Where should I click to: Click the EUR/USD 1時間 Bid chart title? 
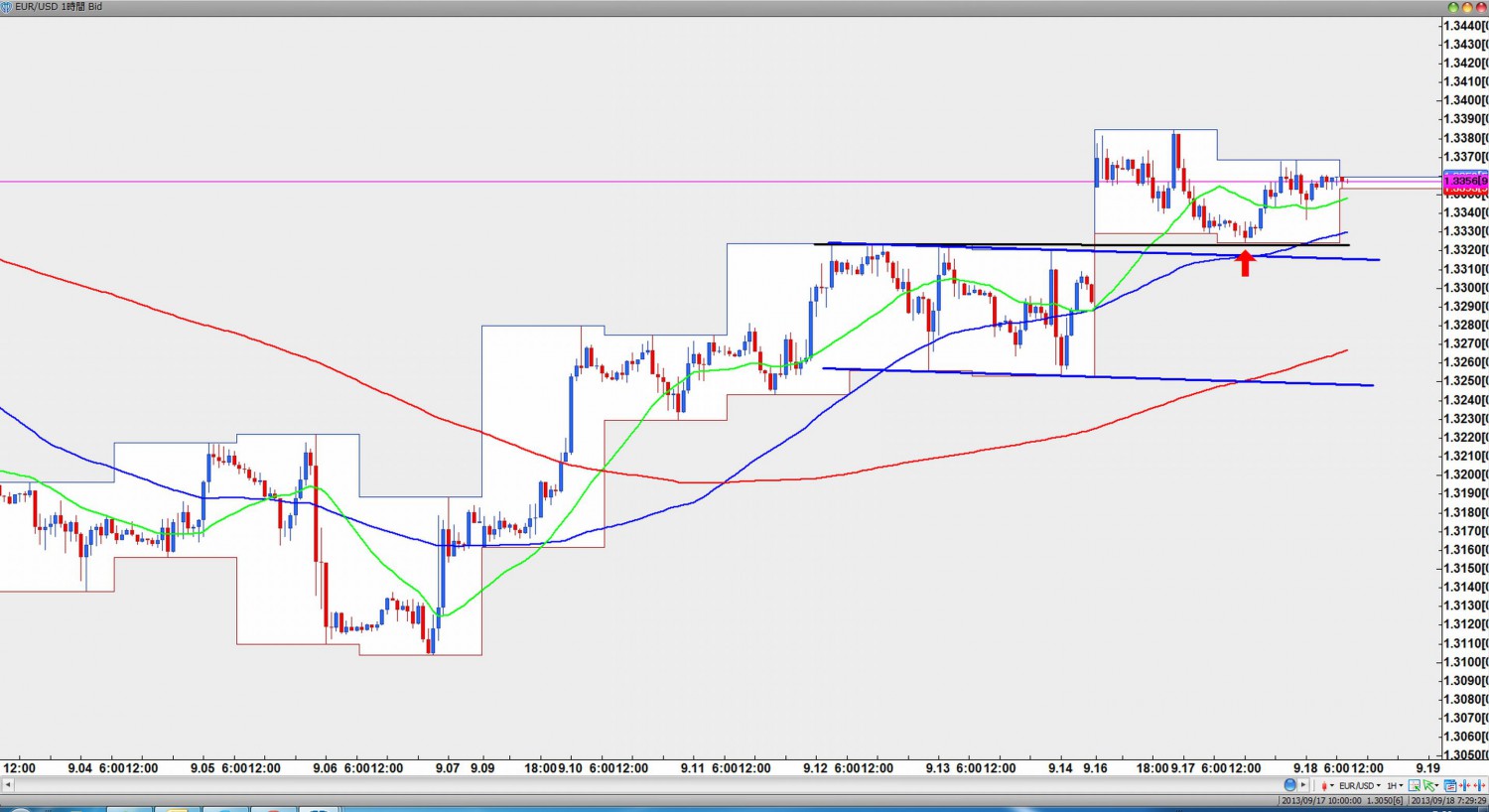pos(59,7)
